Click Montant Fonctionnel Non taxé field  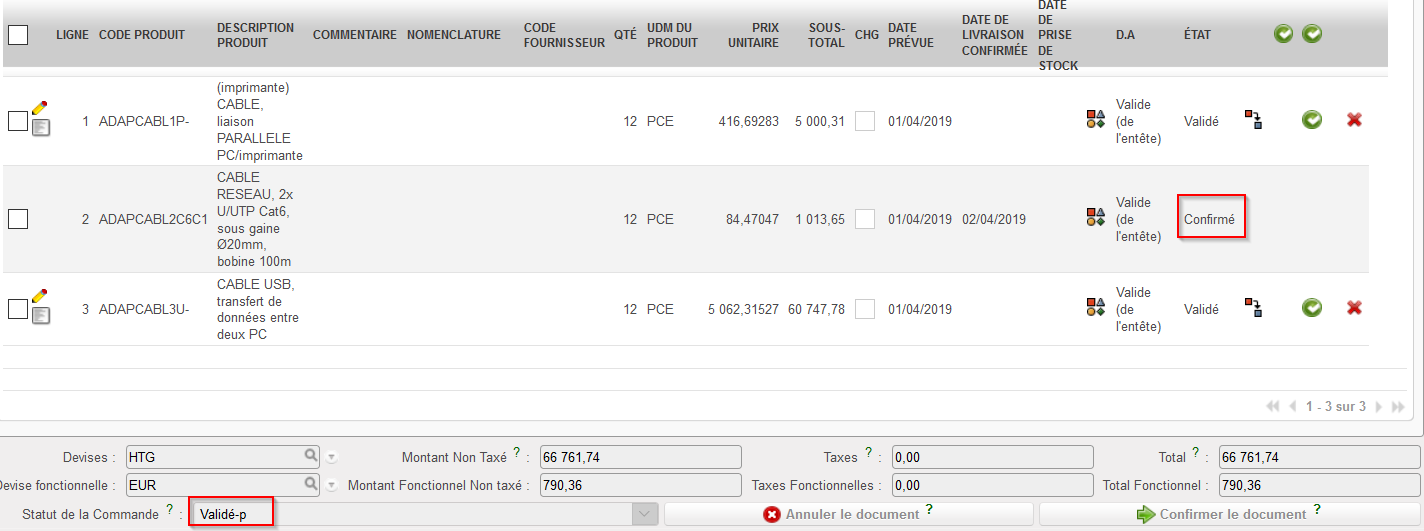point(641,486)
